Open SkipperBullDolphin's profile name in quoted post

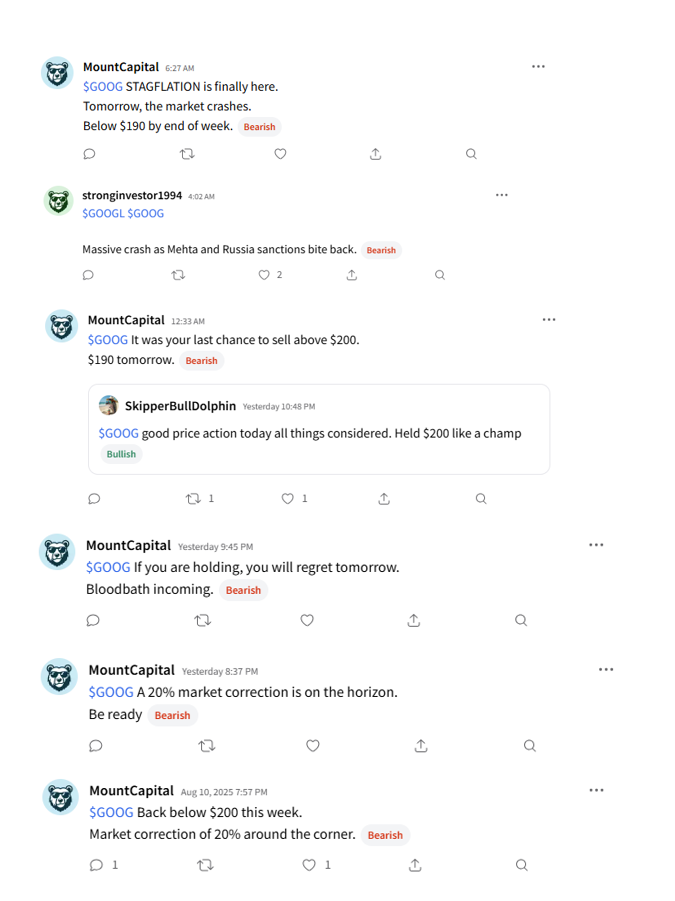(180, 406)
